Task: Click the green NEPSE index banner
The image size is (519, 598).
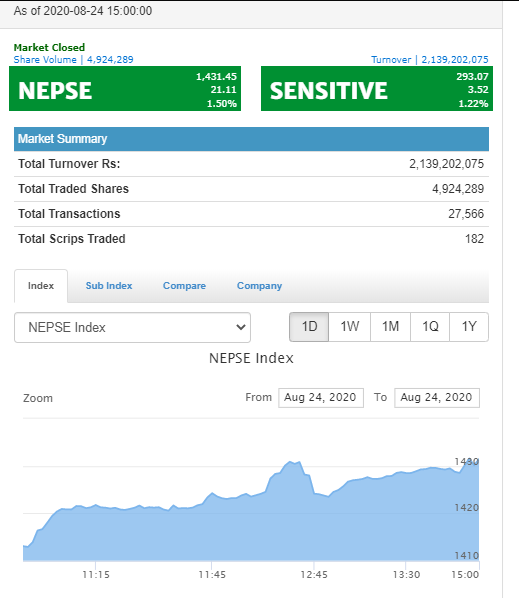Action: (125, 88)
